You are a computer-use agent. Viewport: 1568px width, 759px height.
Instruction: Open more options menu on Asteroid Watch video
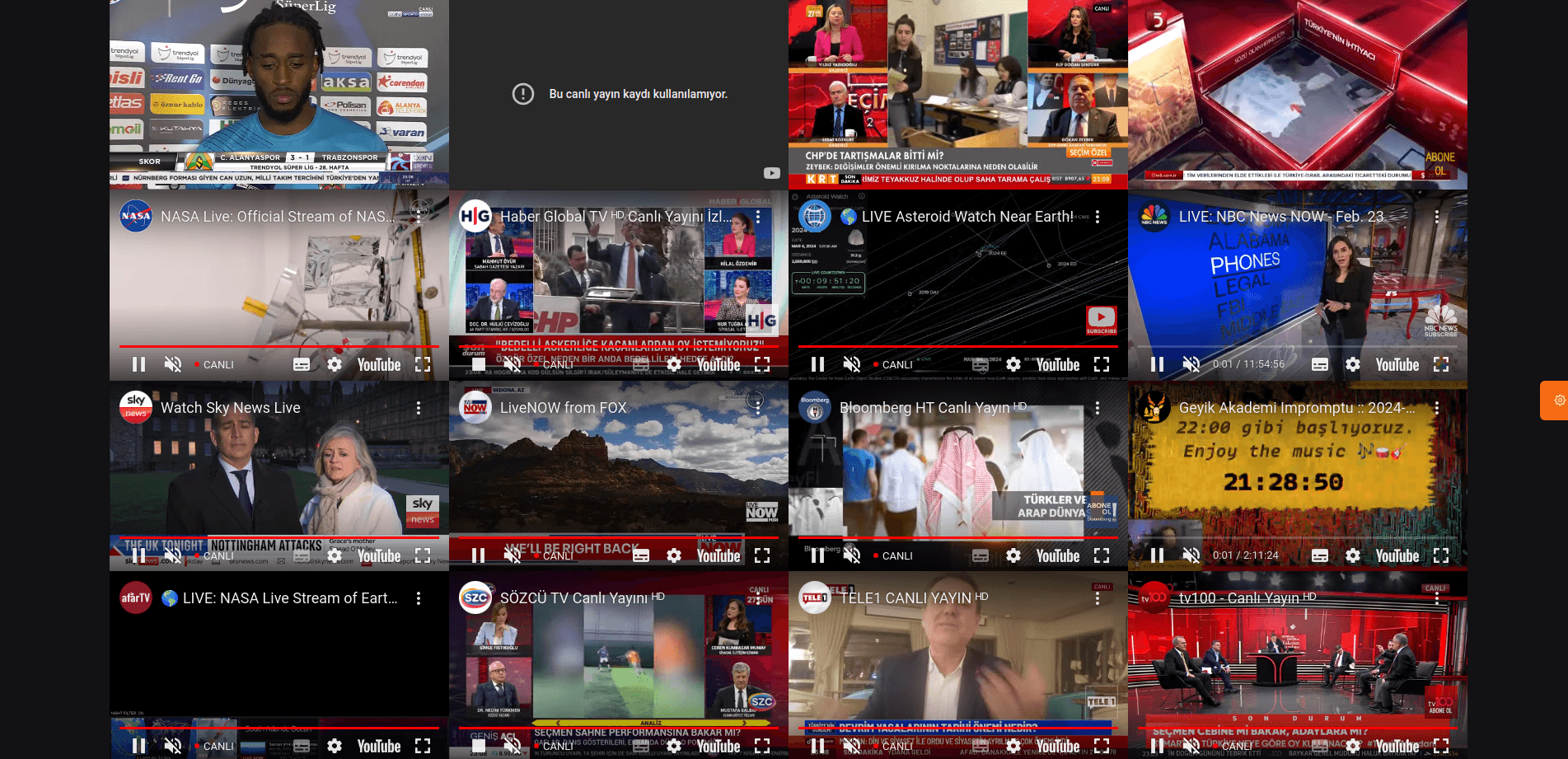pos(1098,217)
